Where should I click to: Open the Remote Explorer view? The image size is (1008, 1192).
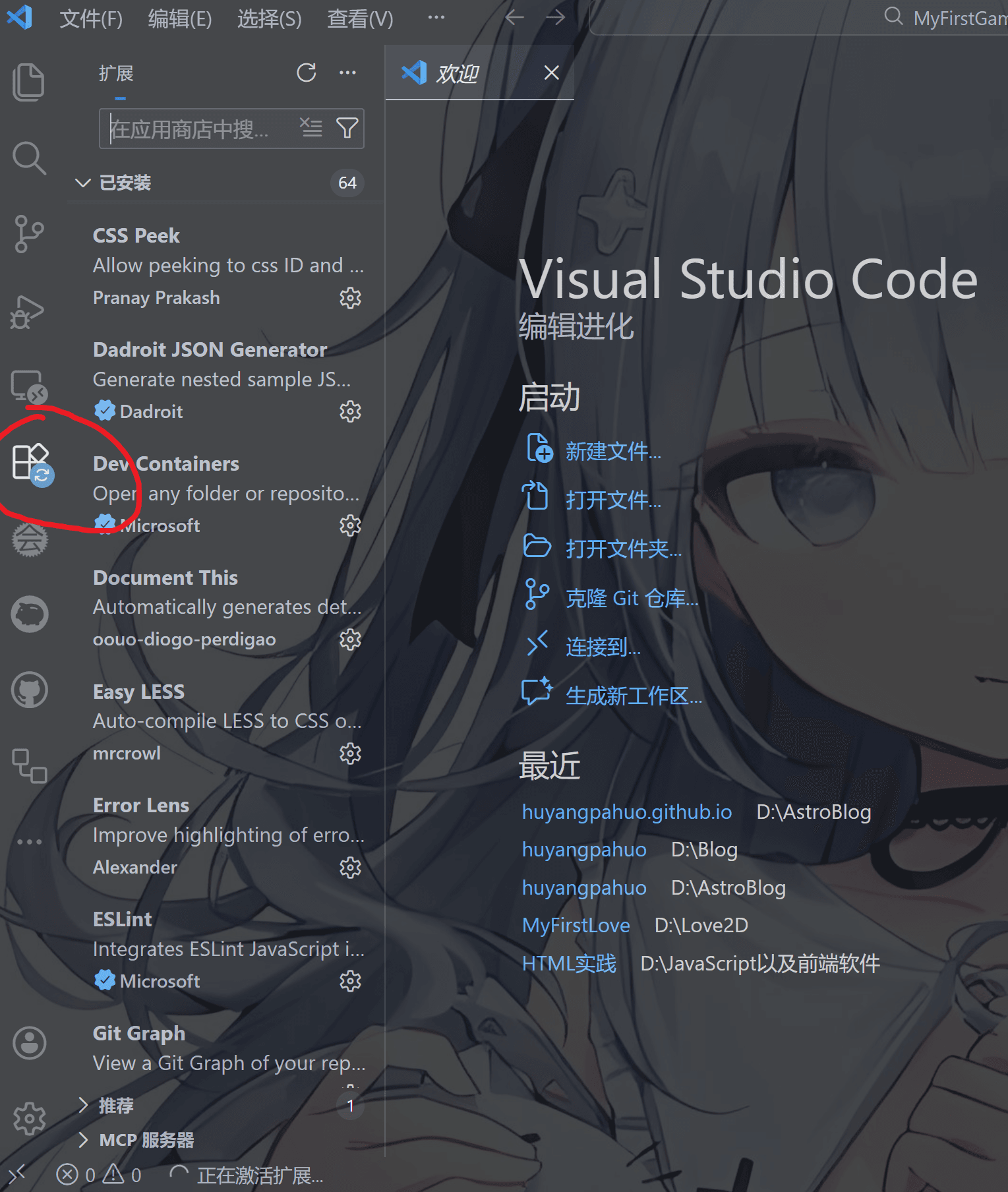coord(28,386)
